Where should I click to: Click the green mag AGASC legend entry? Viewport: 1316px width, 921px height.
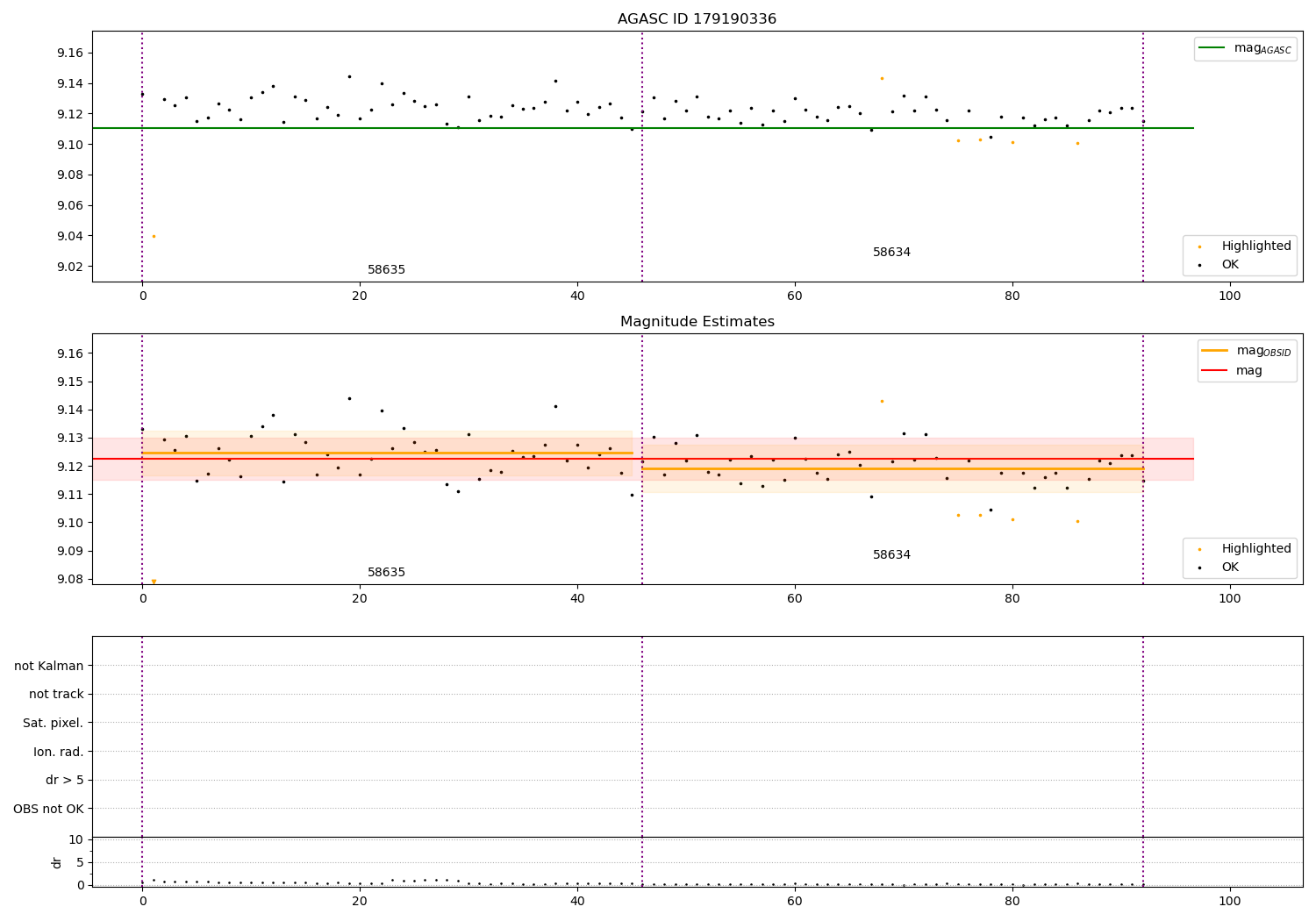click(x=1245, y=48)
